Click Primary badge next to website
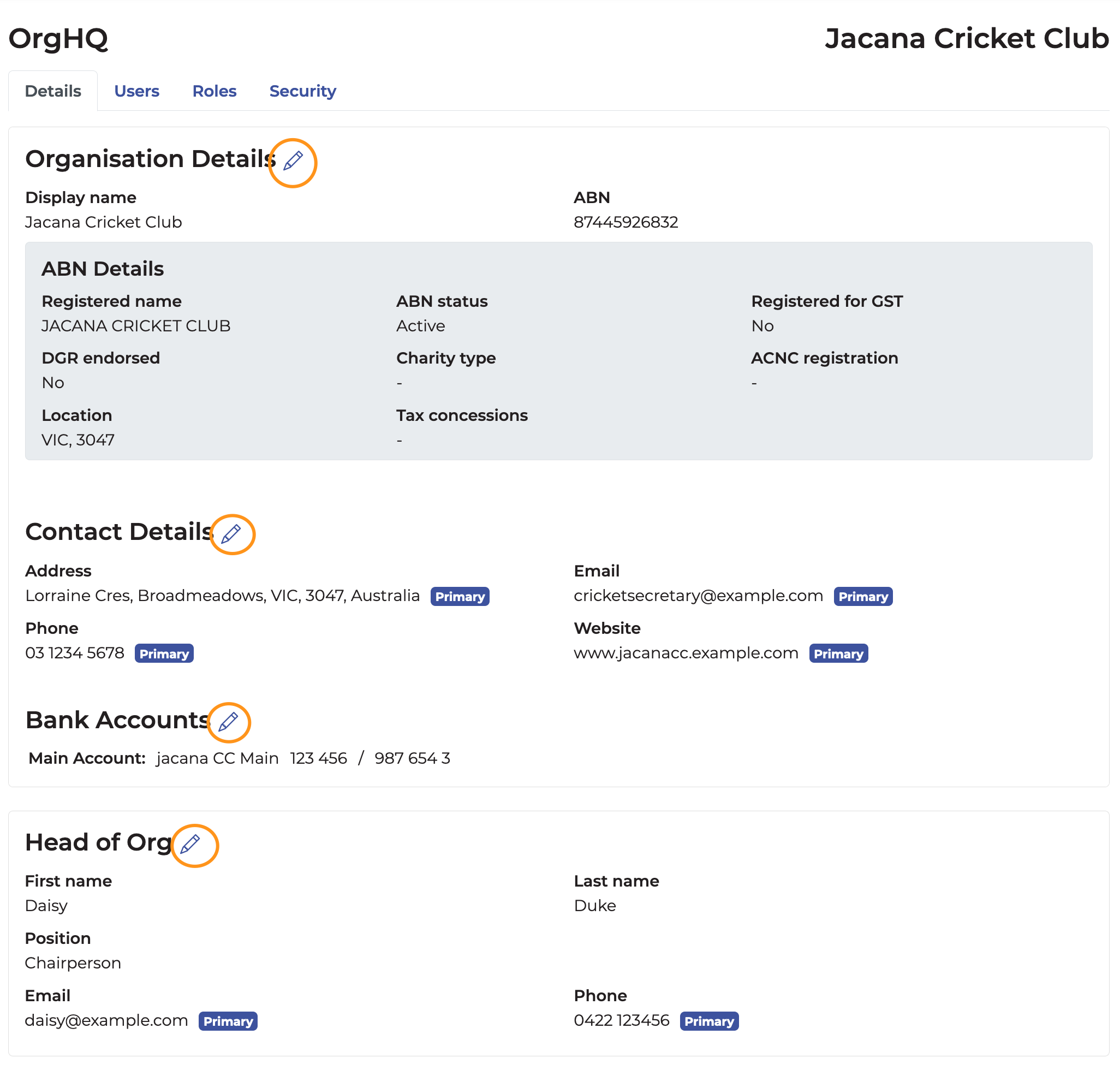1120x1070 pixels. tap(838, 654)
